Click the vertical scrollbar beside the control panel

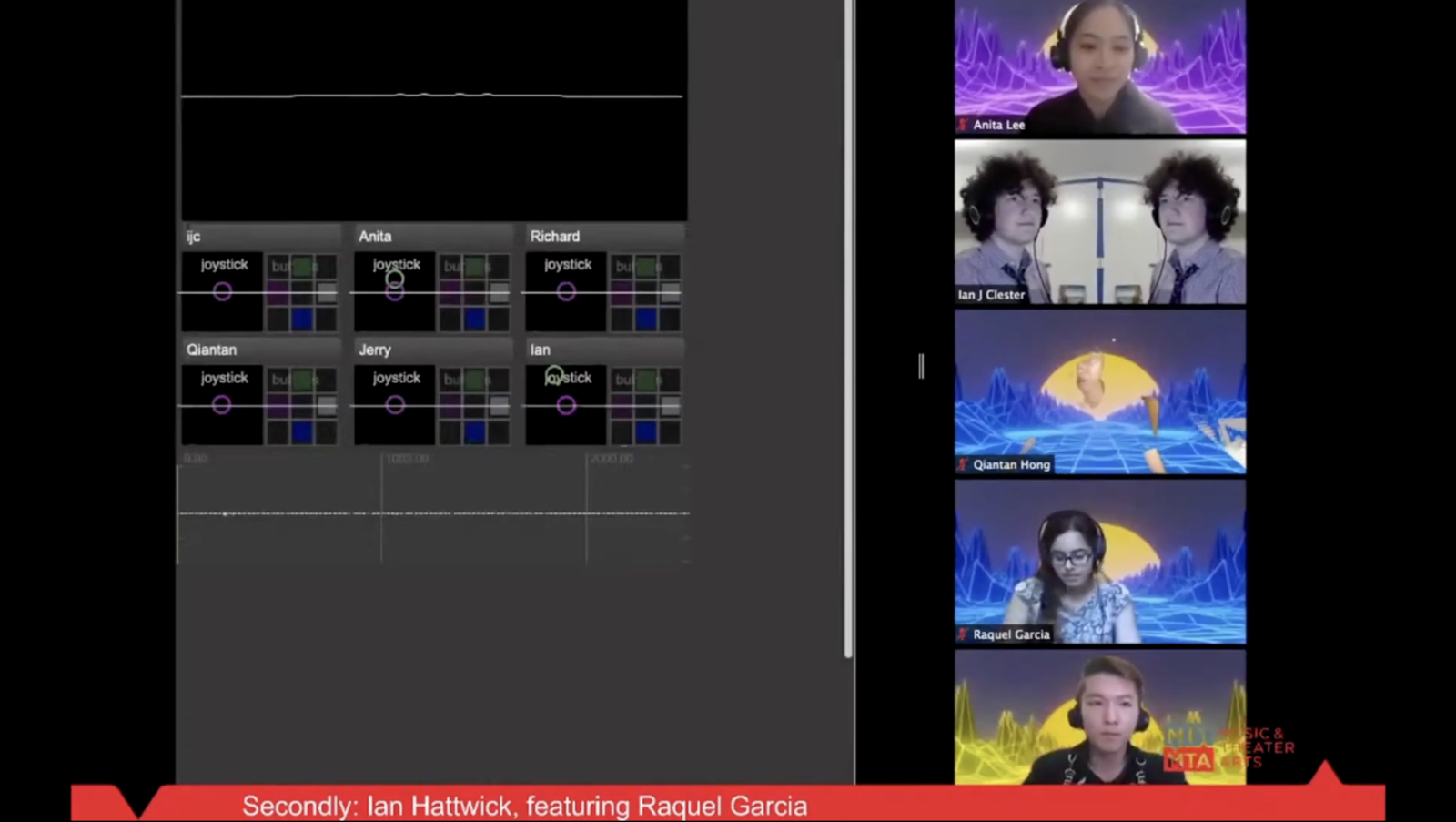(x=848, y=328)
